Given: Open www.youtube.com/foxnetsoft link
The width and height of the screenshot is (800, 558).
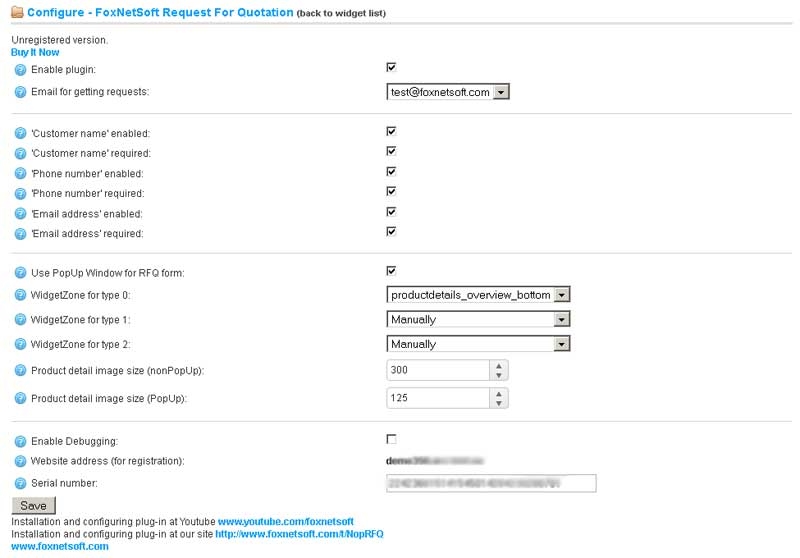Looking at the screenshot, I should coord(286,522).
